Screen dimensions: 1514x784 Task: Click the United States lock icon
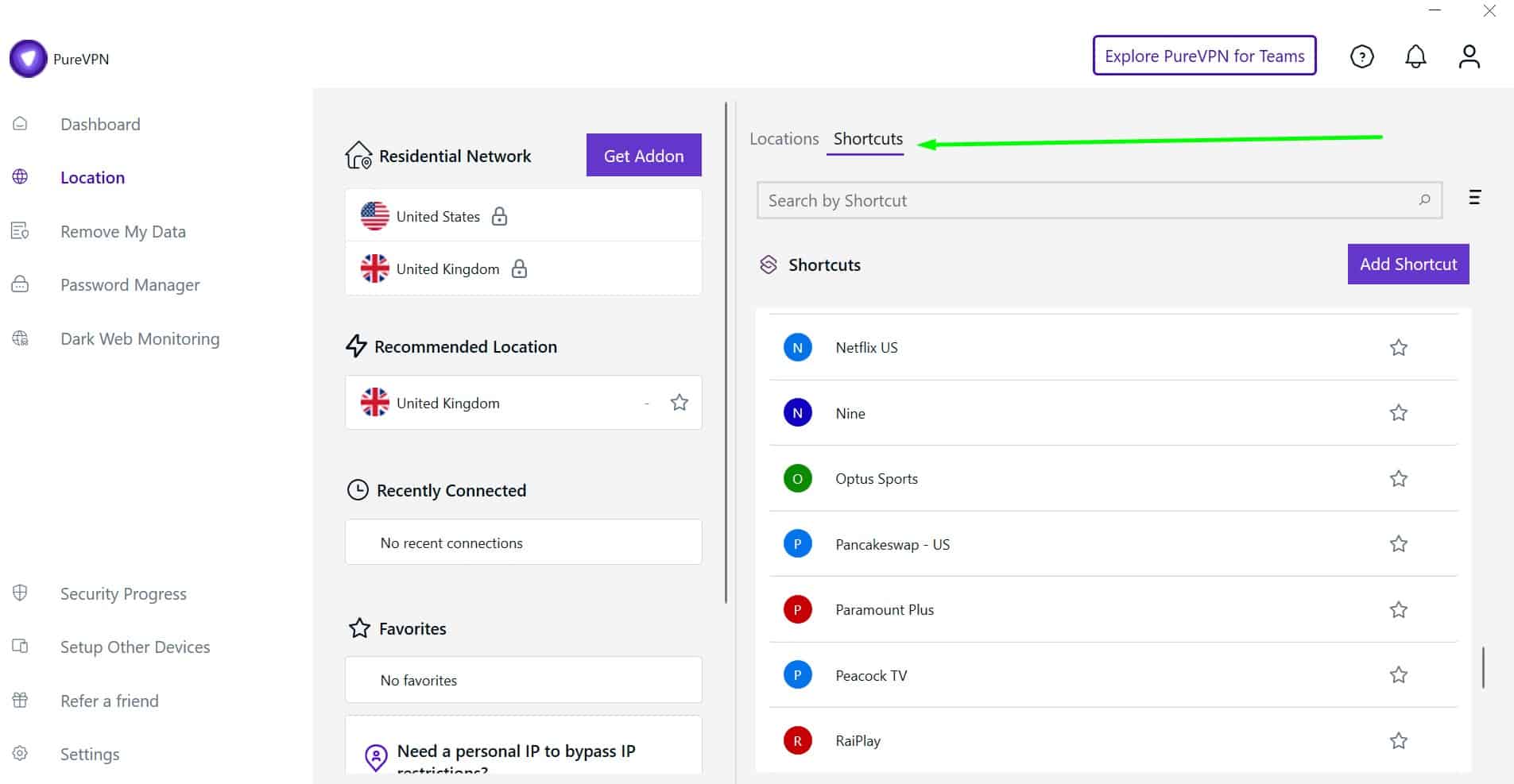499,216
